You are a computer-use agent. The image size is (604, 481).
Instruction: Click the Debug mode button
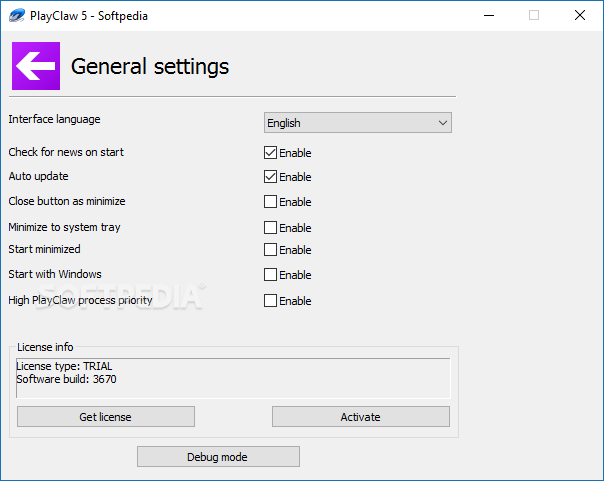218,457
